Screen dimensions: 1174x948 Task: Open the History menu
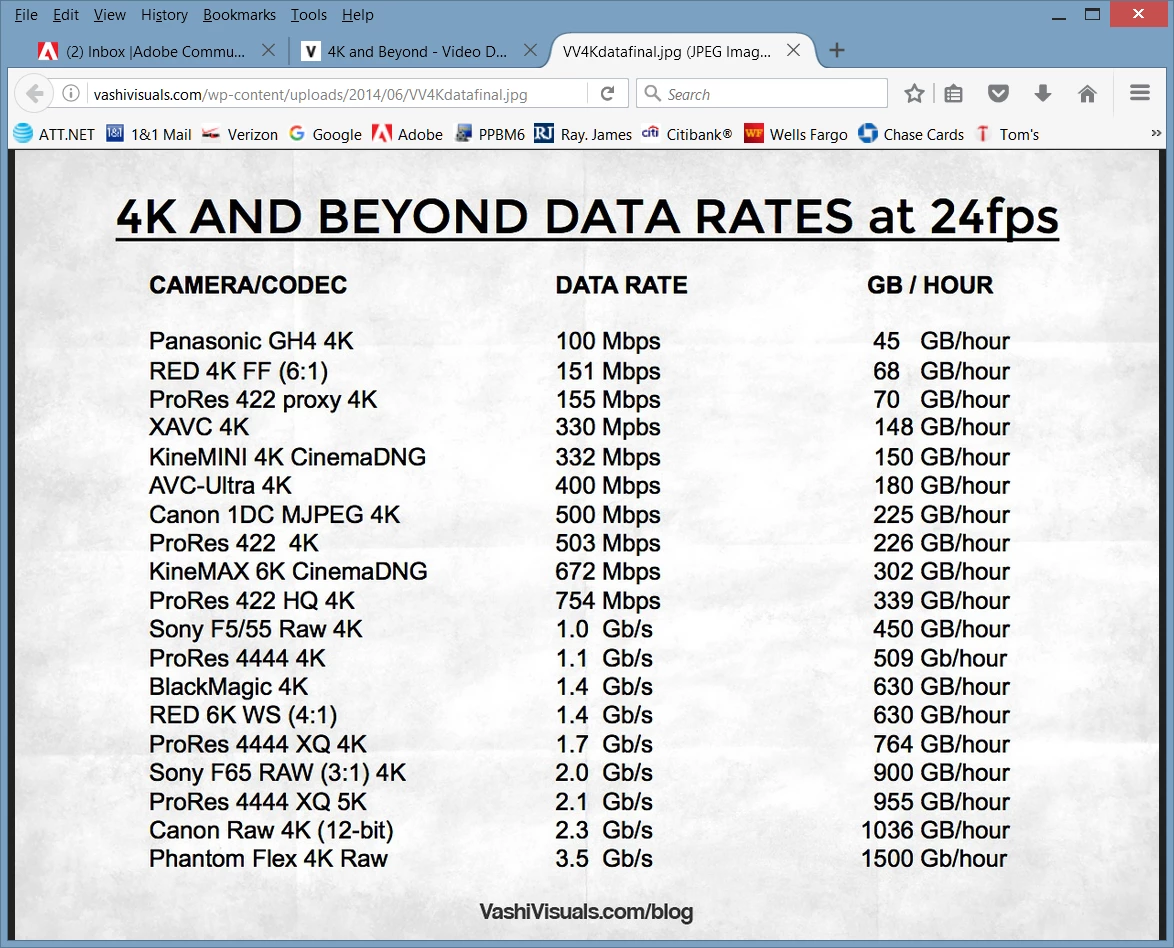164,14
